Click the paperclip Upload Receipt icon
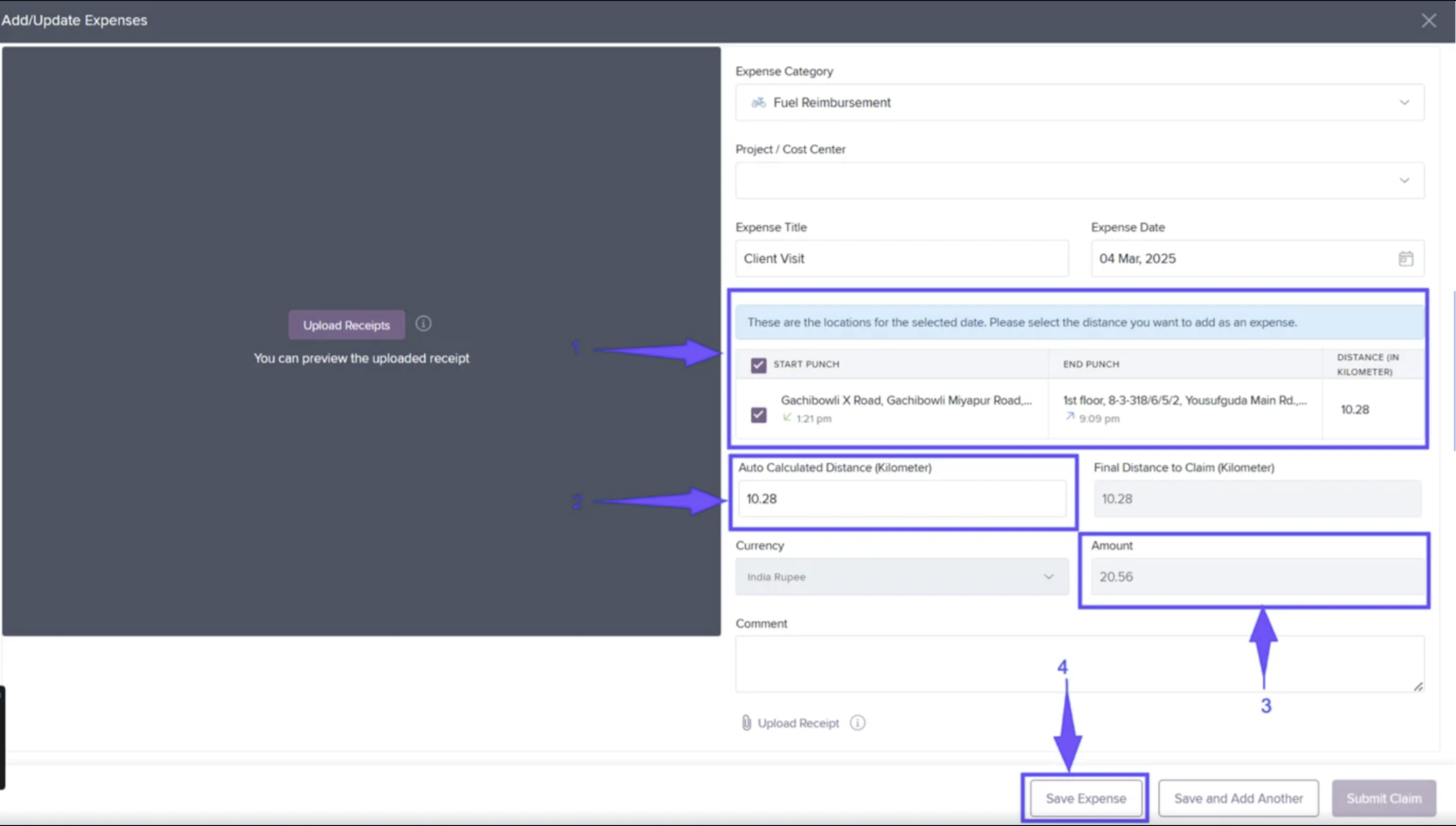 [x=746, y=723]
